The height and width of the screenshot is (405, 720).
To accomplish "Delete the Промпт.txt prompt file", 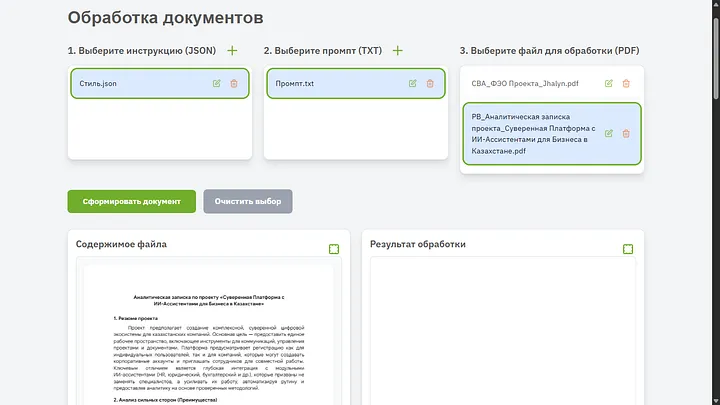I will click(x=430, y=84).
